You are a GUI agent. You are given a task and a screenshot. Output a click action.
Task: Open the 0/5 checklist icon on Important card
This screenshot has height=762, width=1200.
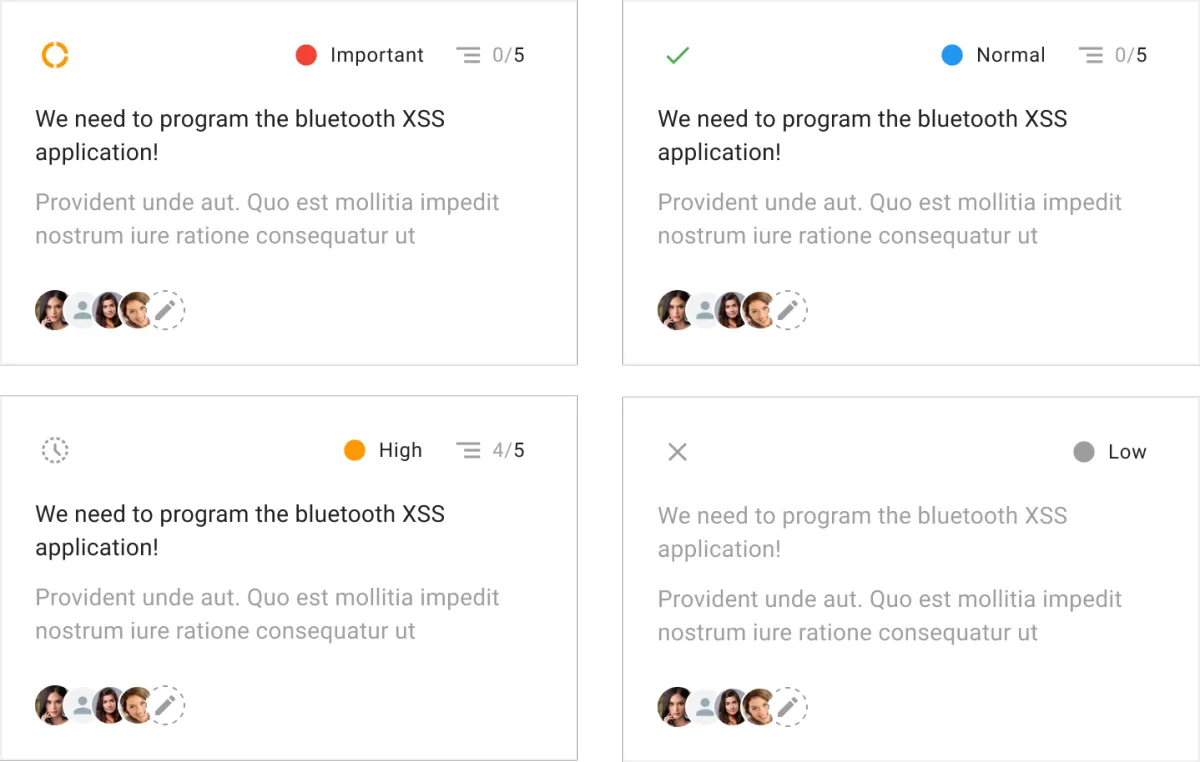(468, 55)
